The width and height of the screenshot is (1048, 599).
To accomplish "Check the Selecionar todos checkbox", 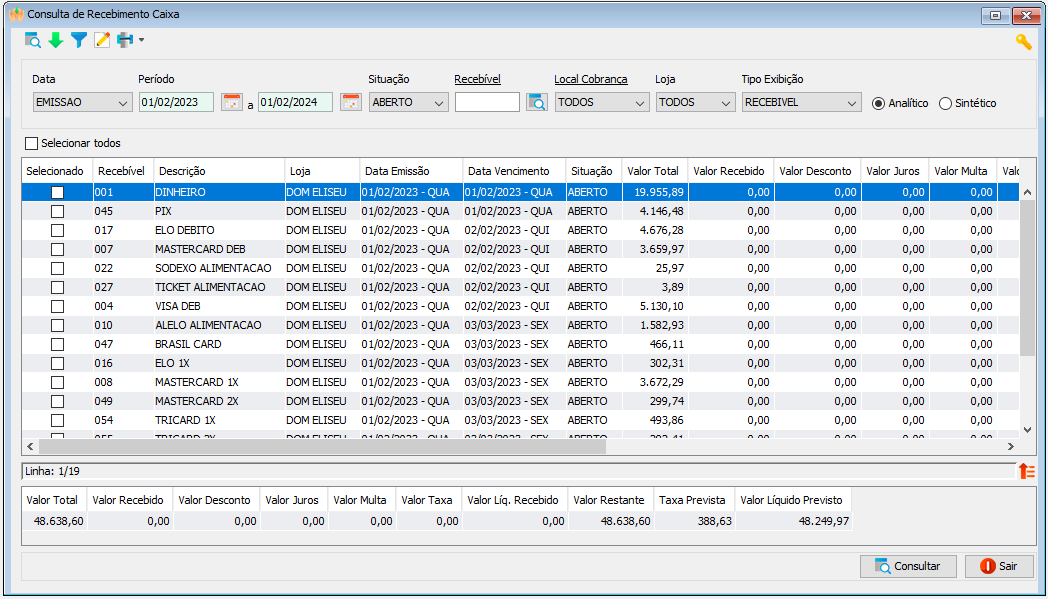I will click(32, 143).
